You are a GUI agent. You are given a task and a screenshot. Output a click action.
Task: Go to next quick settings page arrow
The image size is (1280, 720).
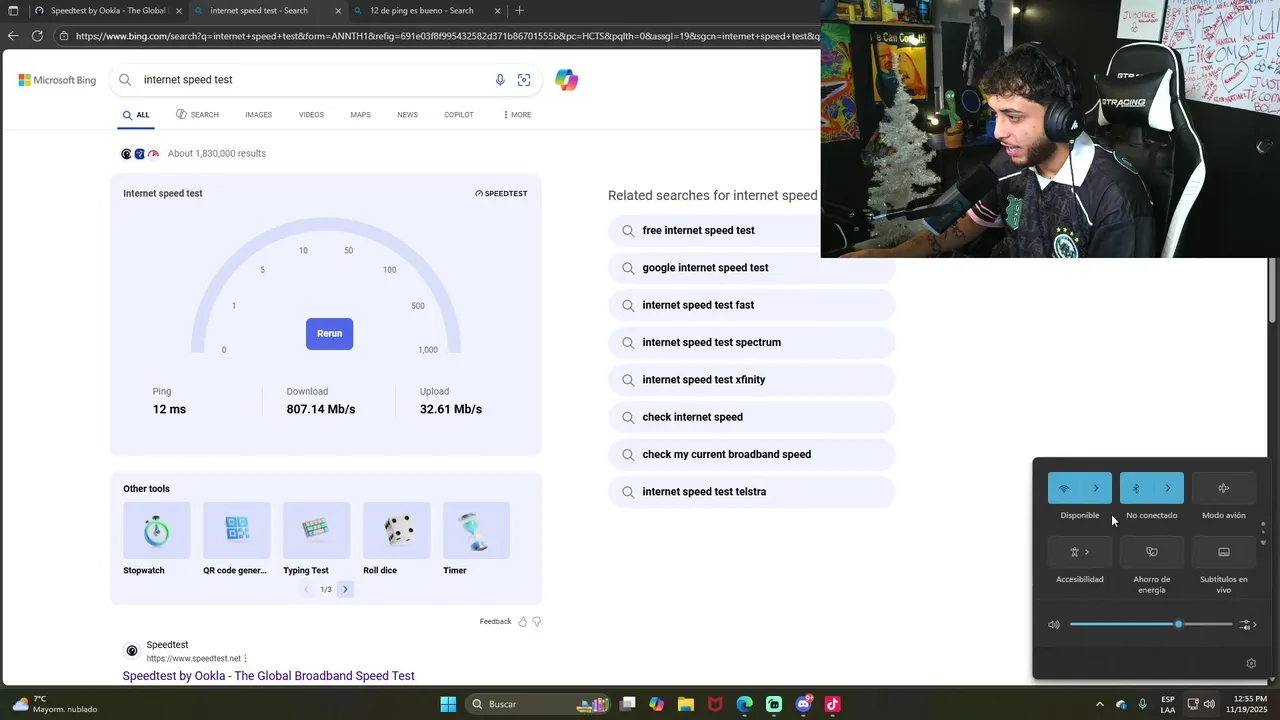[1263, 543]
